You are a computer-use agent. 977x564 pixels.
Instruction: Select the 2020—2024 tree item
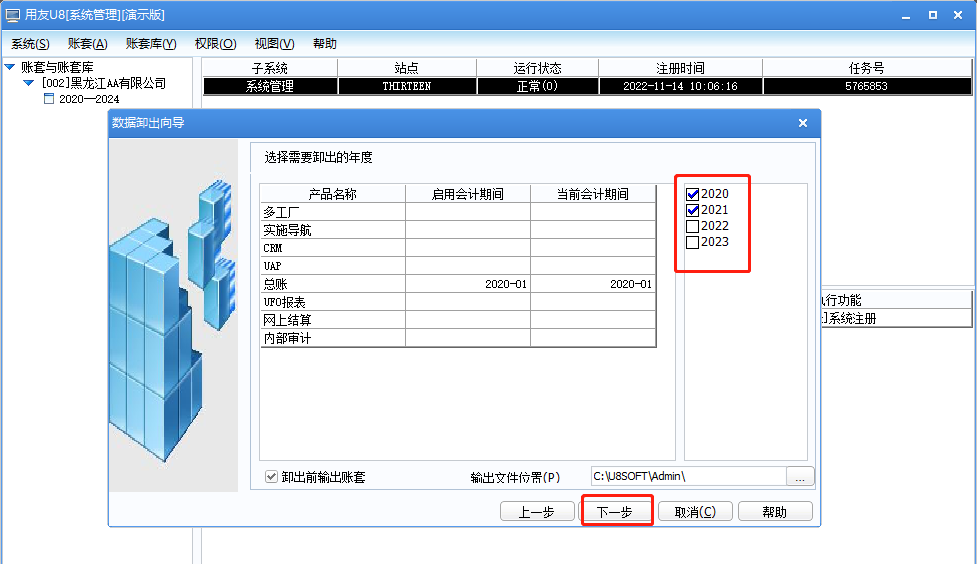89,98
